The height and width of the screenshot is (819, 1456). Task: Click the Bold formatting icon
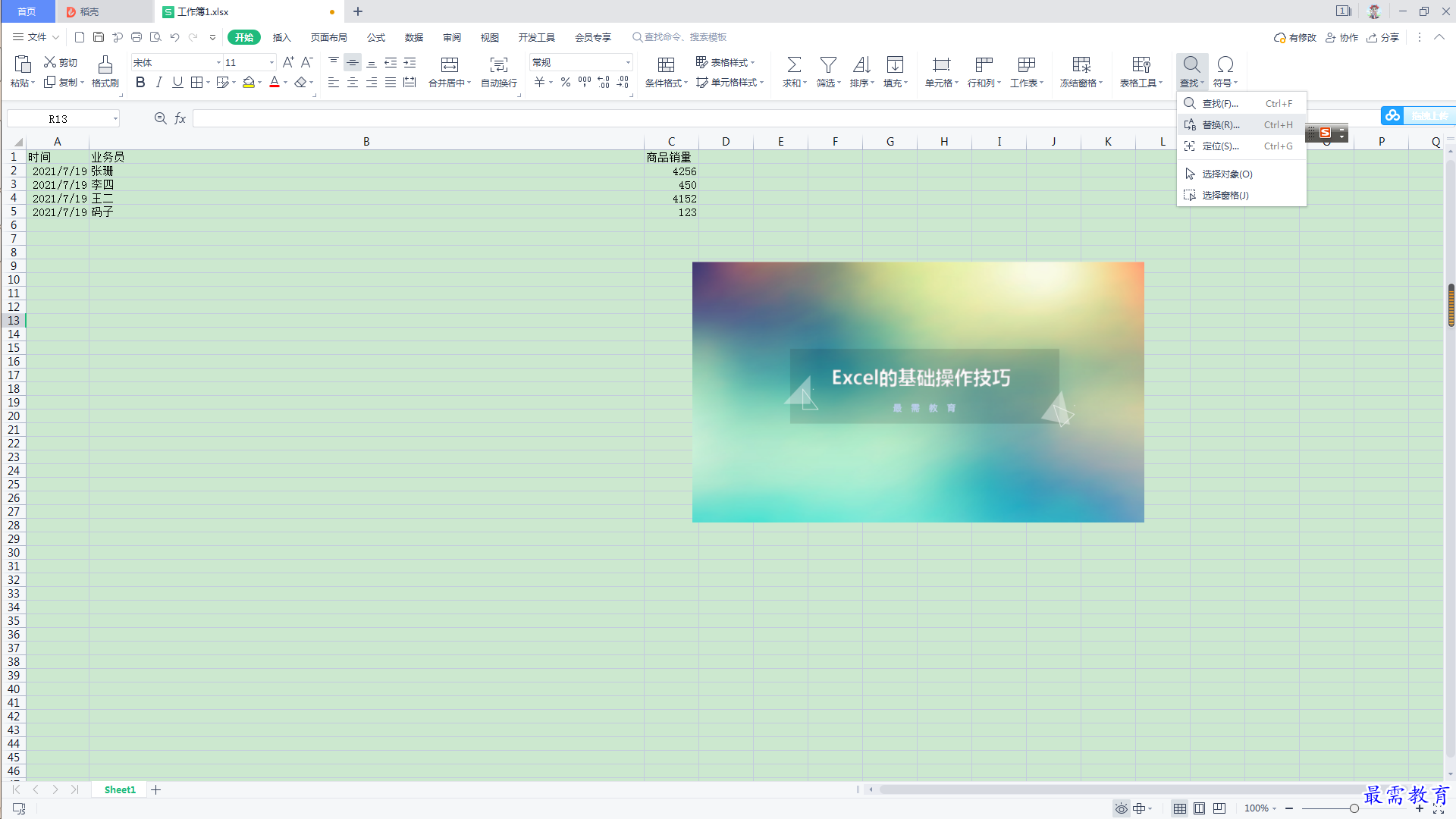click(140, 83)
